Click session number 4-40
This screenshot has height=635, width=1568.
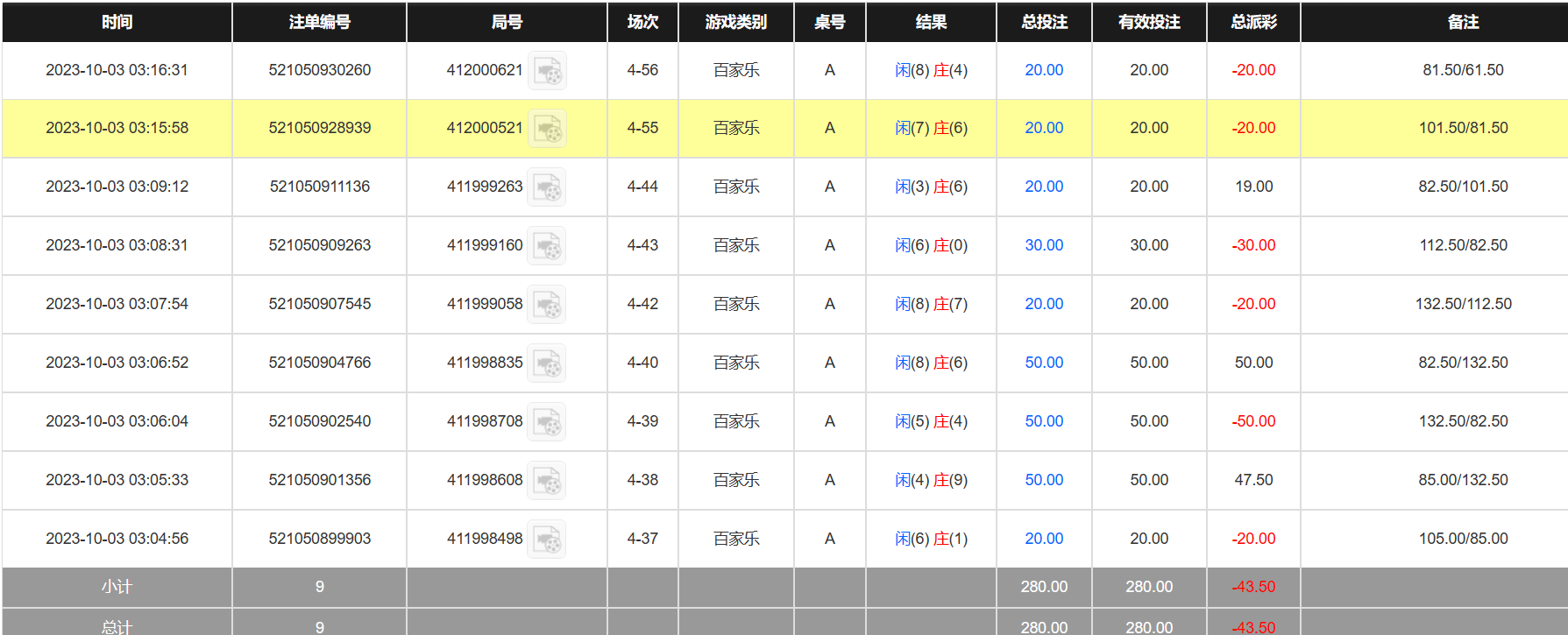click(x=642, y=363)
